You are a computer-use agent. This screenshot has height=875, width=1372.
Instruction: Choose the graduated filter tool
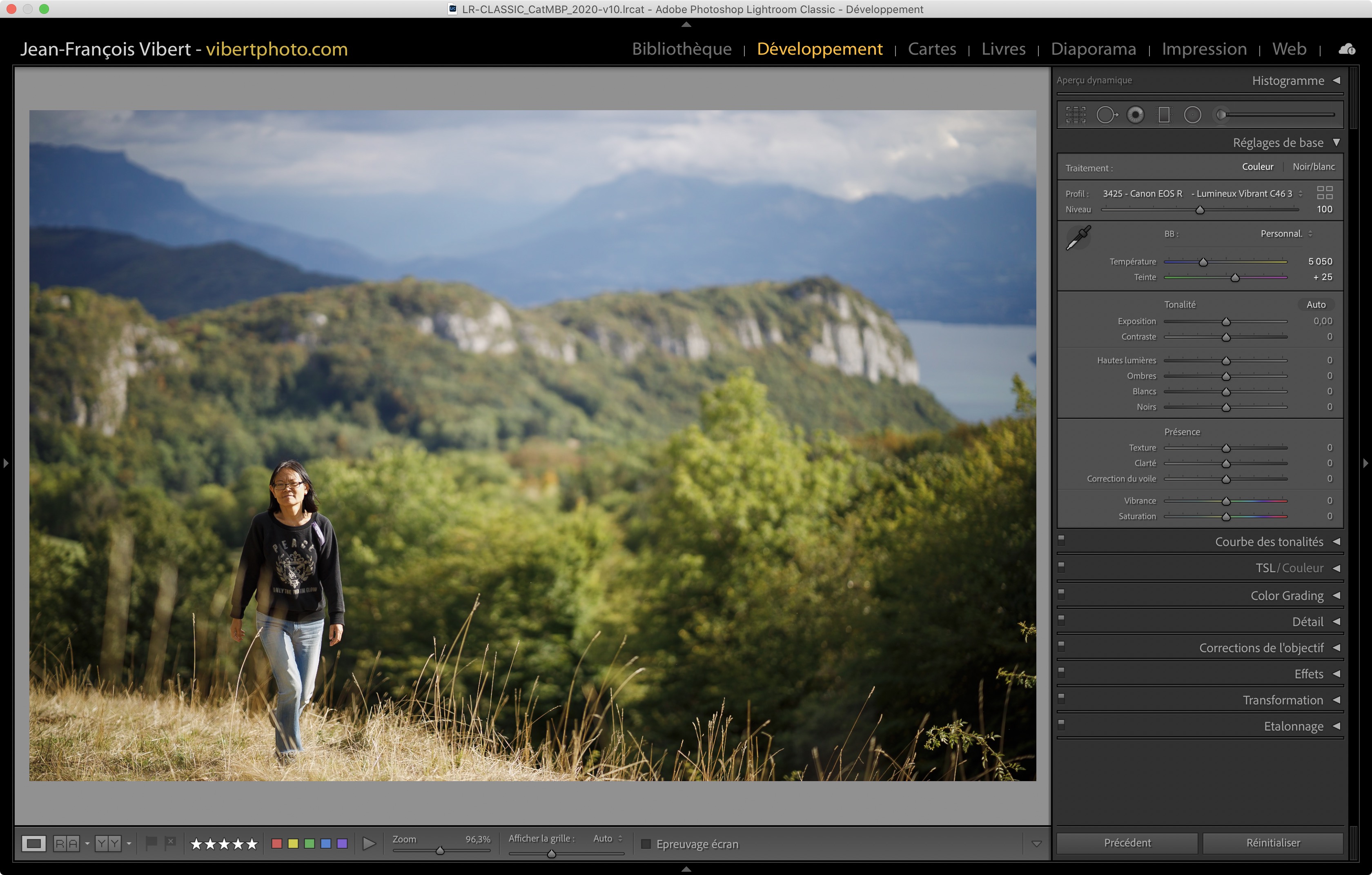click(x=1163, y=115)
